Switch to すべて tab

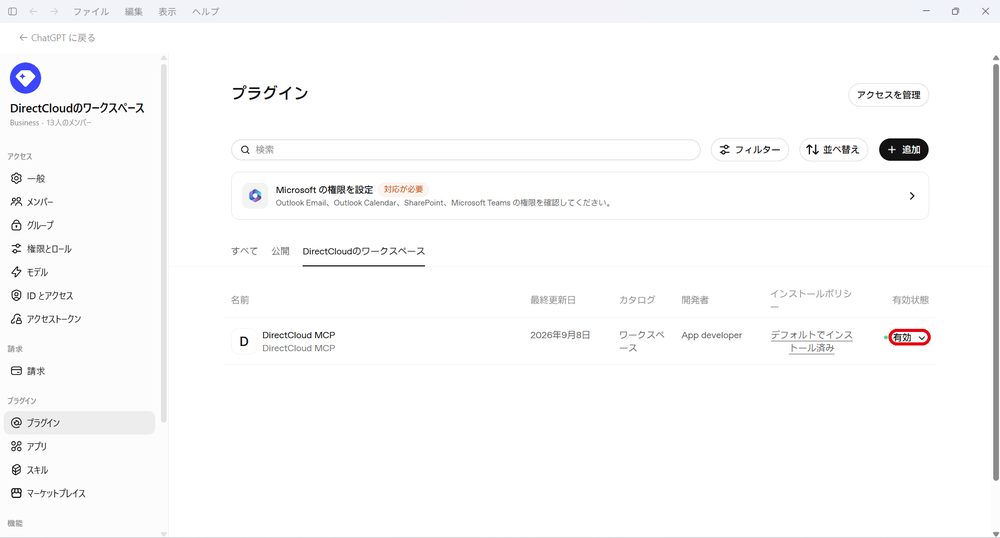(x=244, y=251)
